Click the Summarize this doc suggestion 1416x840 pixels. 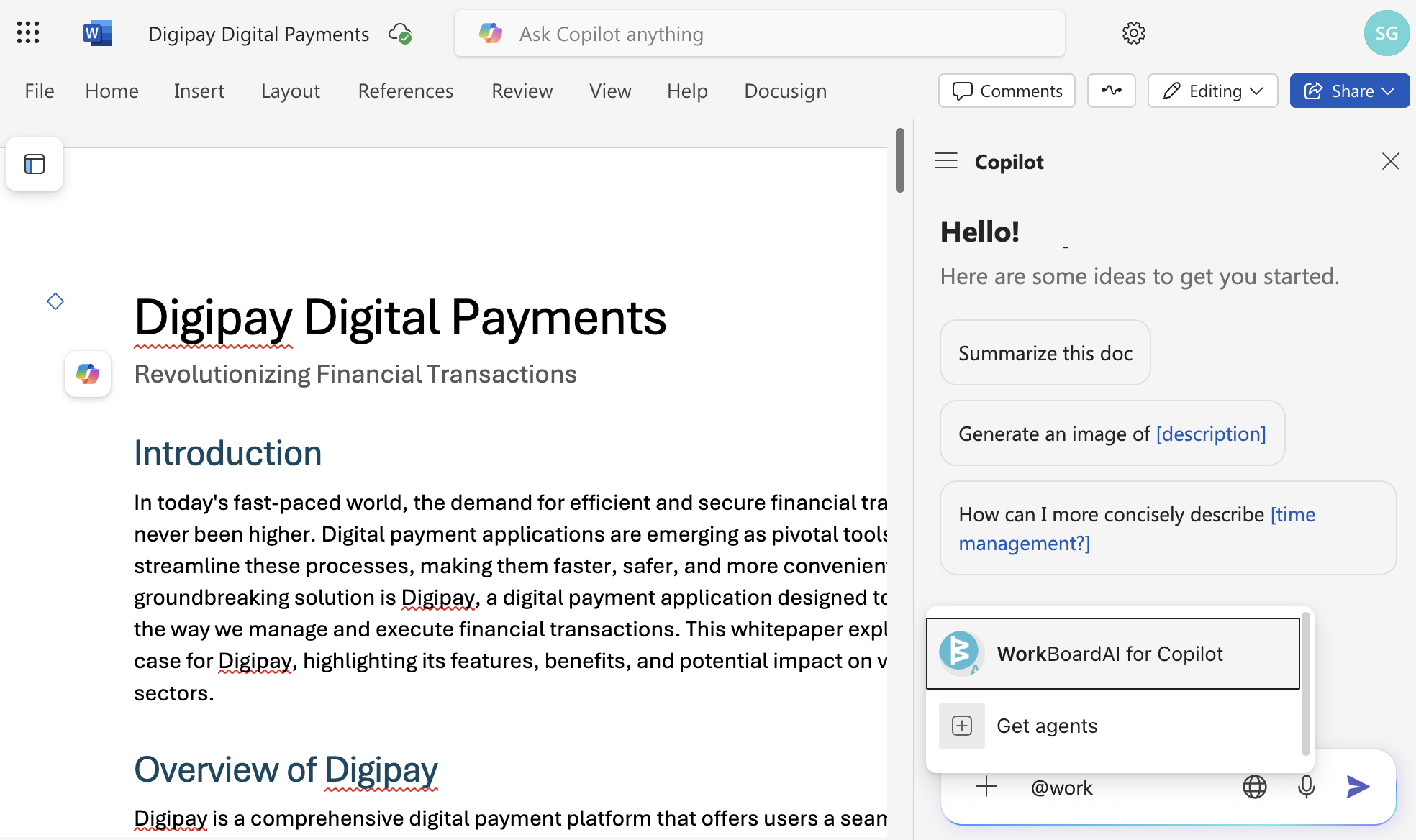click(1045, 352)
